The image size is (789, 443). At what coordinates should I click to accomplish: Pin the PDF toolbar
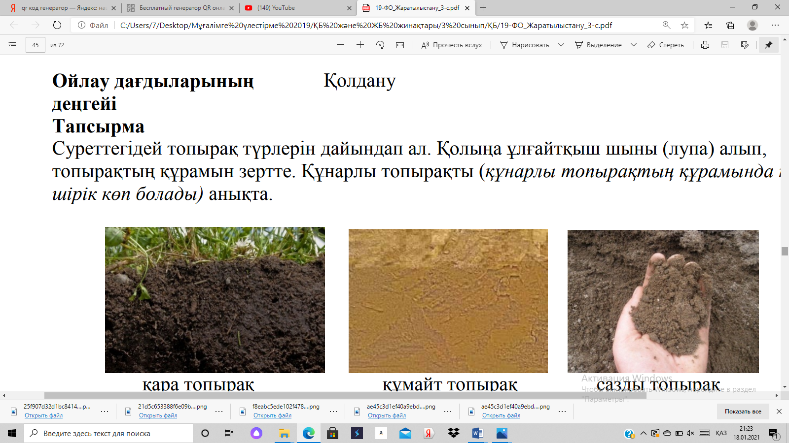pyautogui.click(x=768, y=45)
